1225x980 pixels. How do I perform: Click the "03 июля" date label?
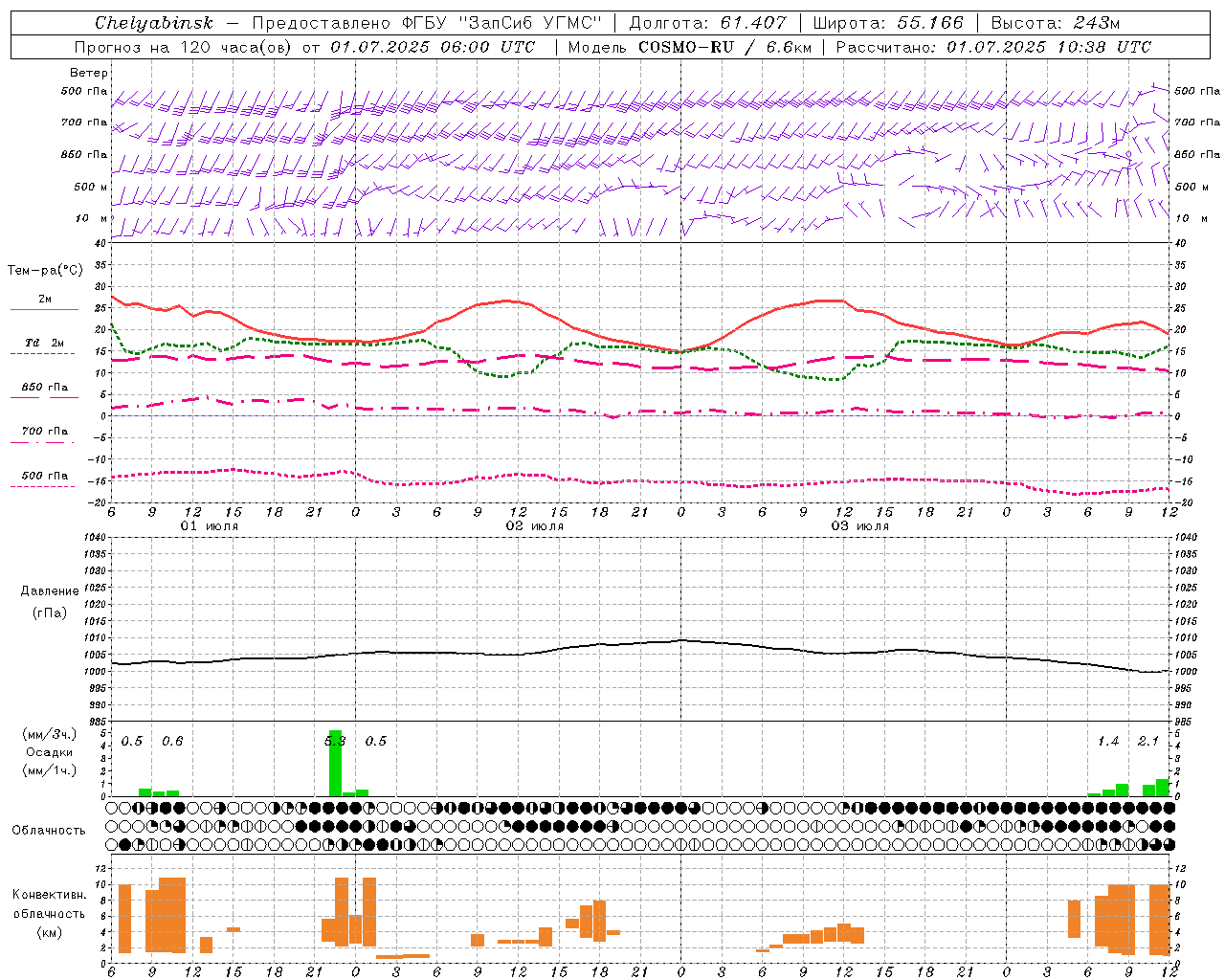860,526
